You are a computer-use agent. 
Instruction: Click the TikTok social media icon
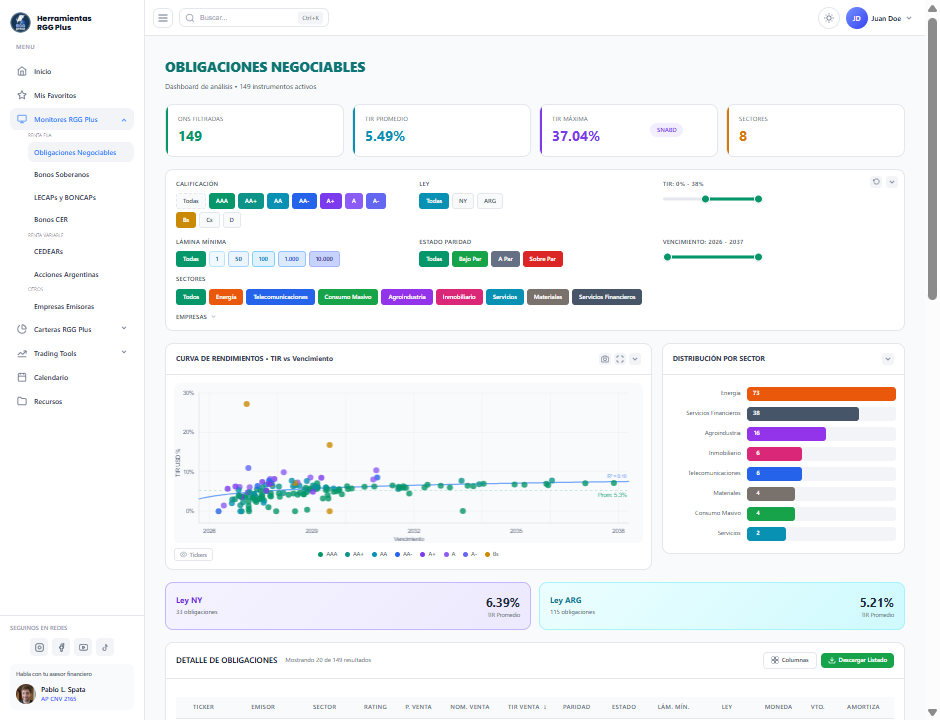point(105,647)
